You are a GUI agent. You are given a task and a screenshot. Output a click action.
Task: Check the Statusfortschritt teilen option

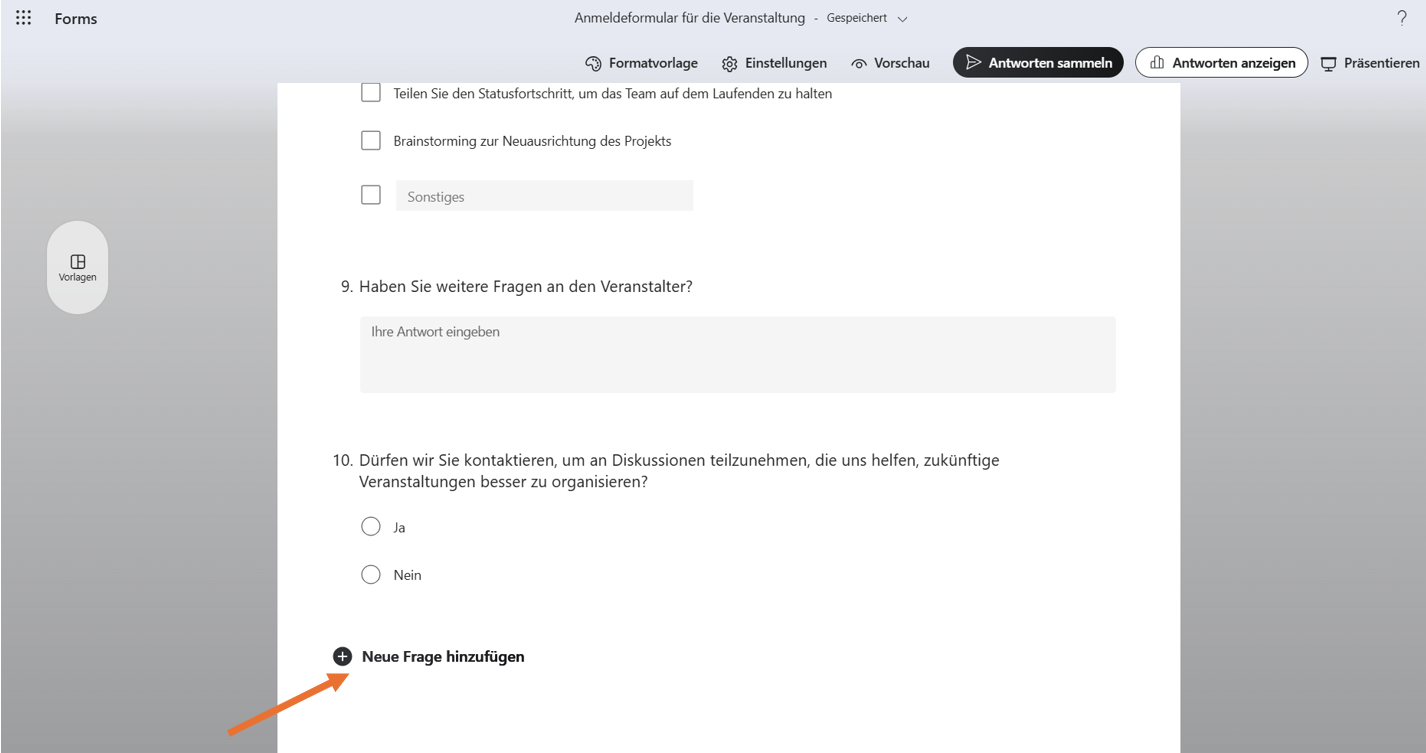pyautogui.click(x=371, y=93)
